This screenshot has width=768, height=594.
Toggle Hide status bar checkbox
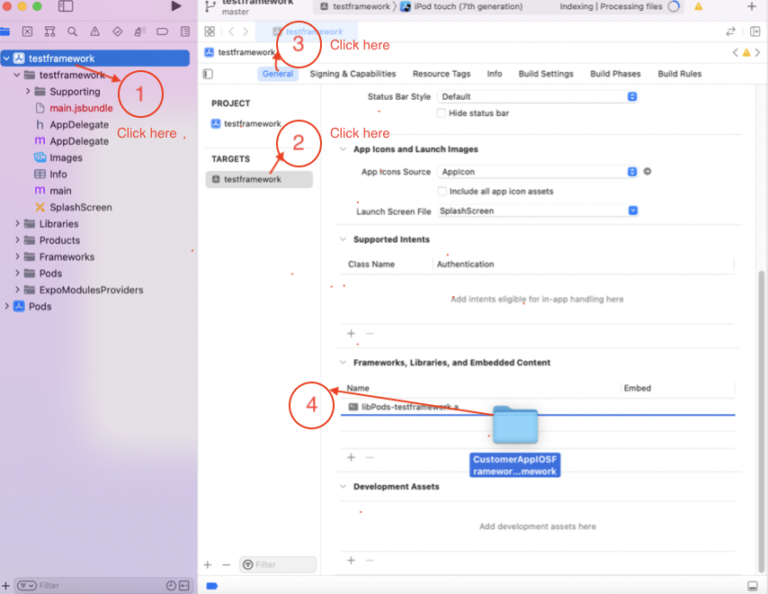[441, 113]
